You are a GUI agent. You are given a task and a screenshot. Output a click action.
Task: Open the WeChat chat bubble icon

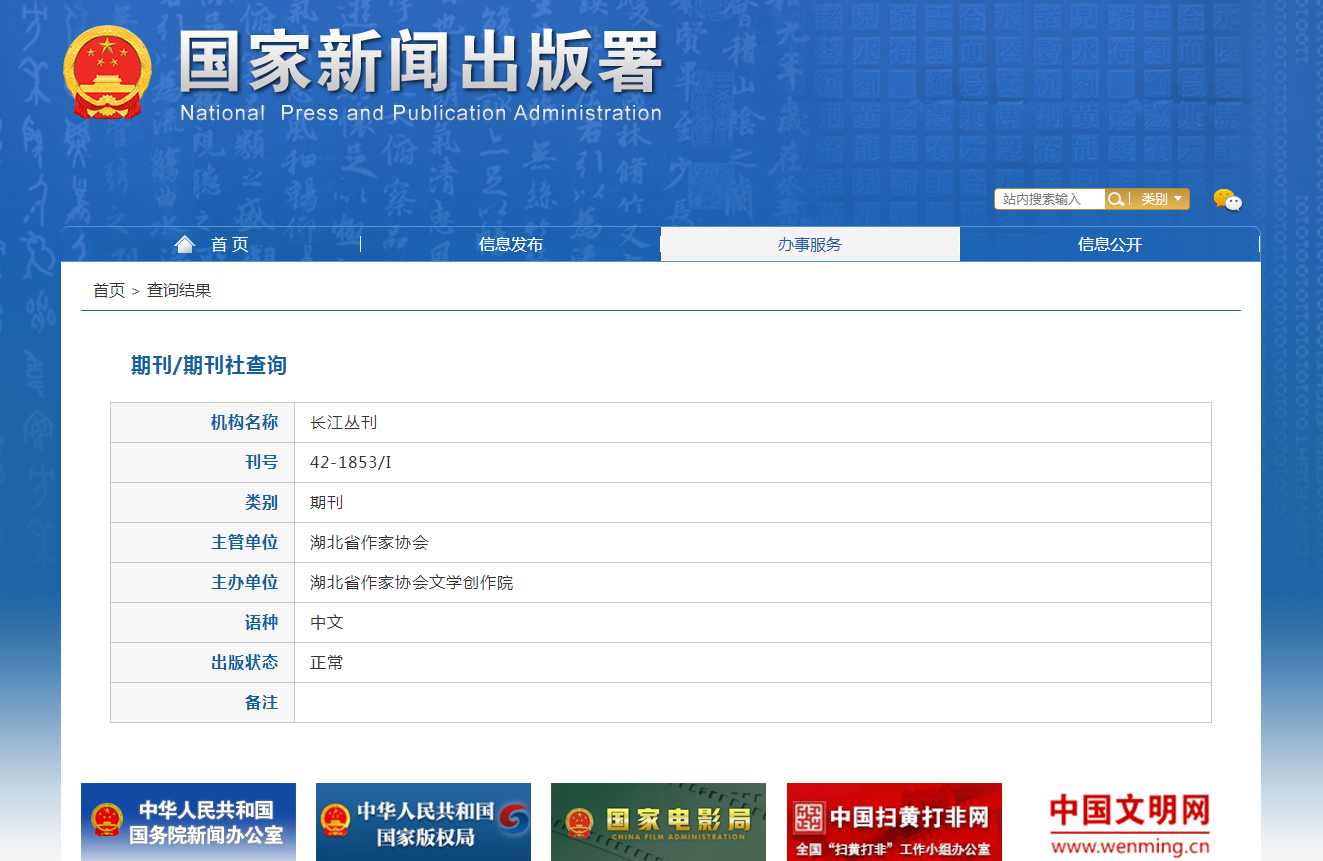tap(1227, 200)
